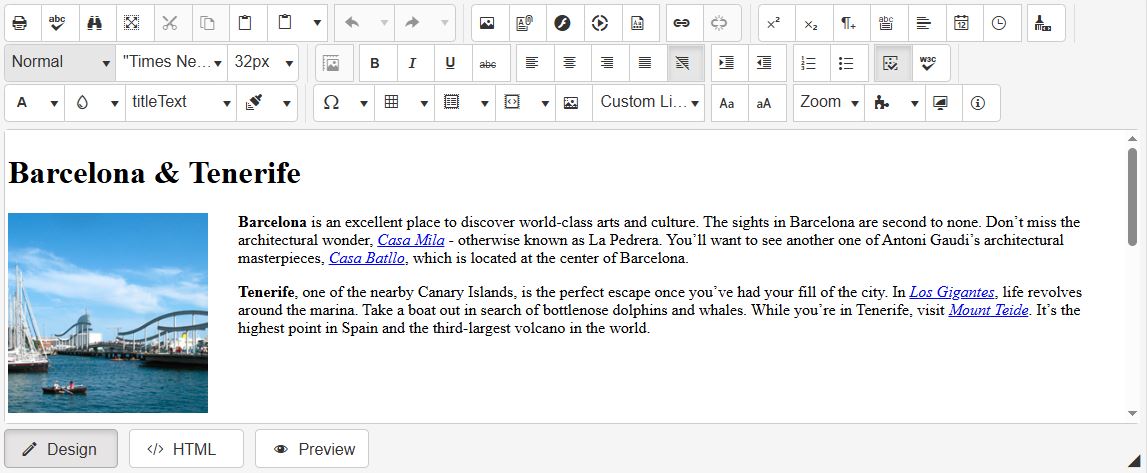
Task: Switch to the HTML tab
Action: click(x=187, y=449)
